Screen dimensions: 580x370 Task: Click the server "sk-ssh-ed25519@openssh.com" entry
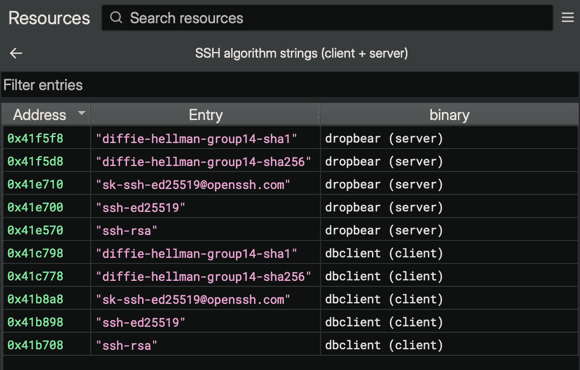point(193,184)
